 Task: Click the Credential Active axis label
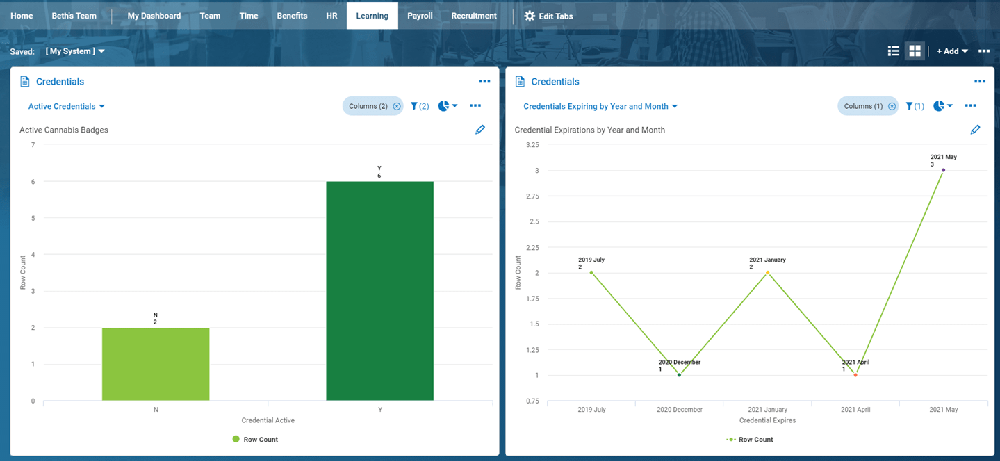click(x=268, y=421)
